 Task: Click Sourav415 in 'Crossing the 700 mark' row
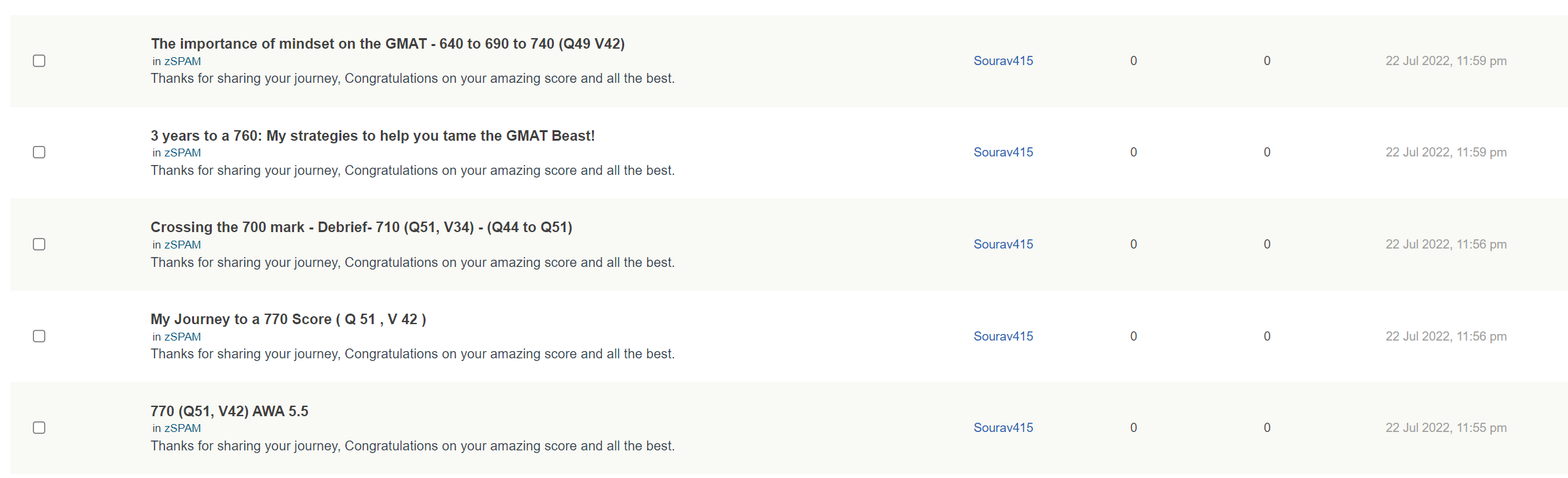[x=1003, y=245]
